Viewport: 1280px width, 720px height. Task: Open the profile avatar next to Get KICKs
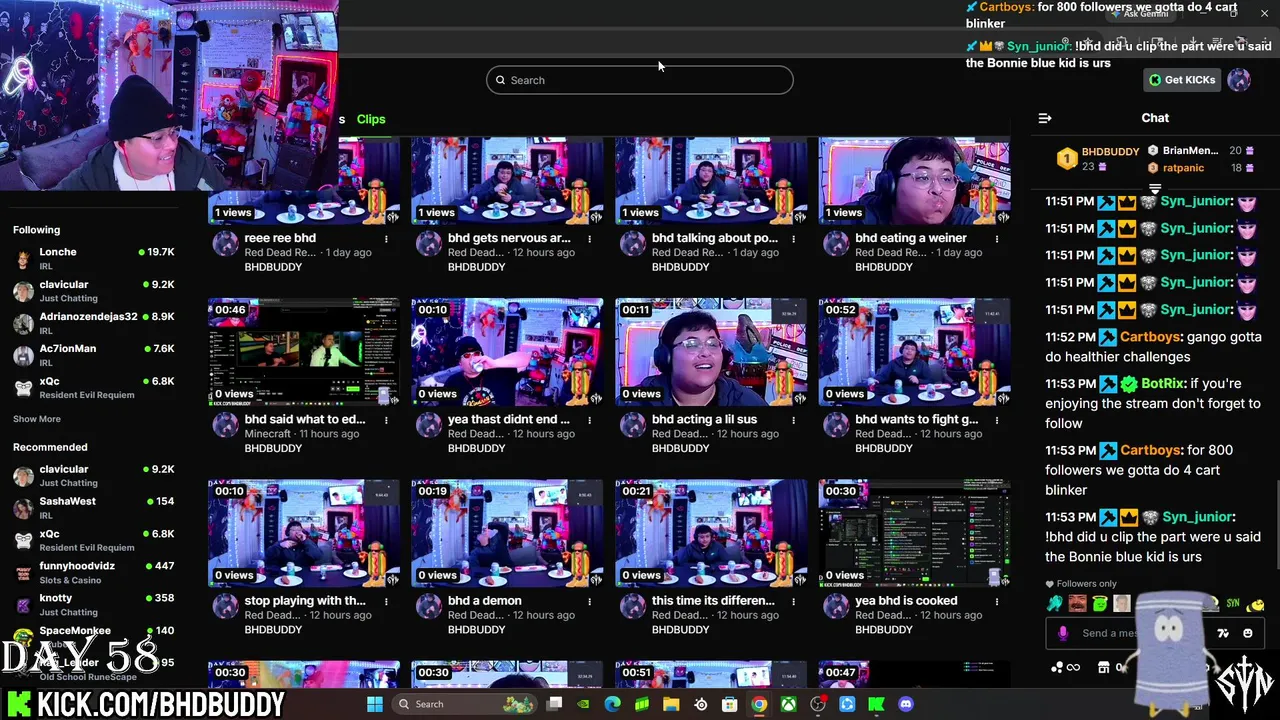[x=1239, y=80]
